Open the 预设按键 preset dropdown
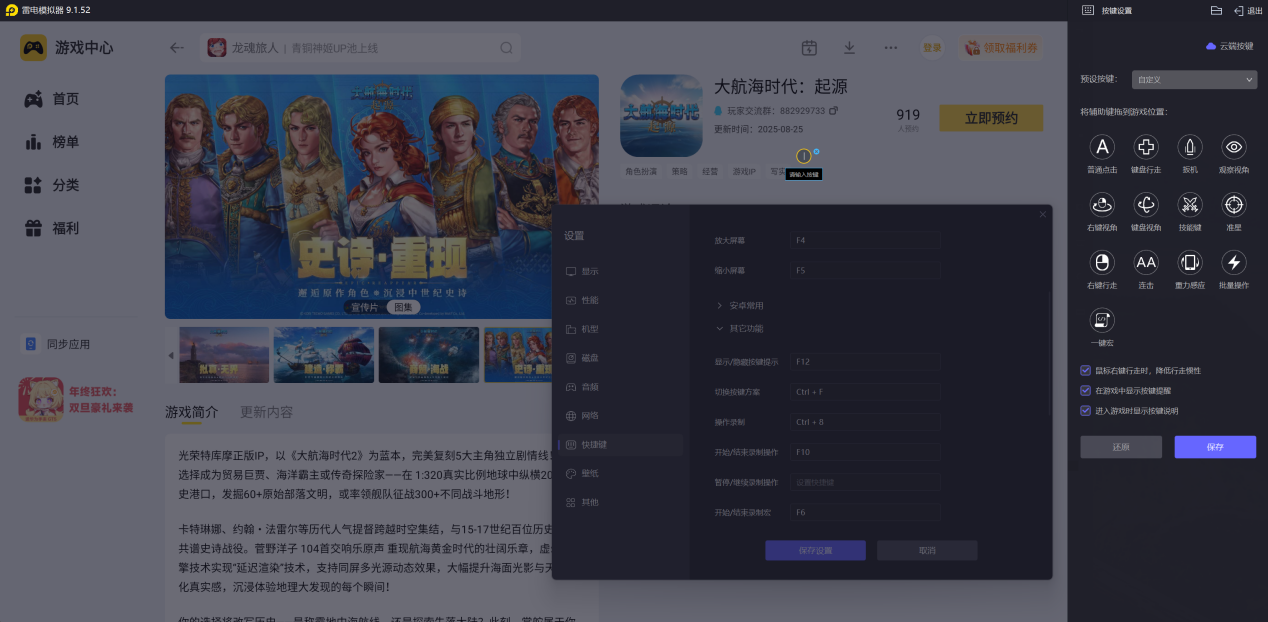This screenshot has height=622, width=1268. point(1194,79)
